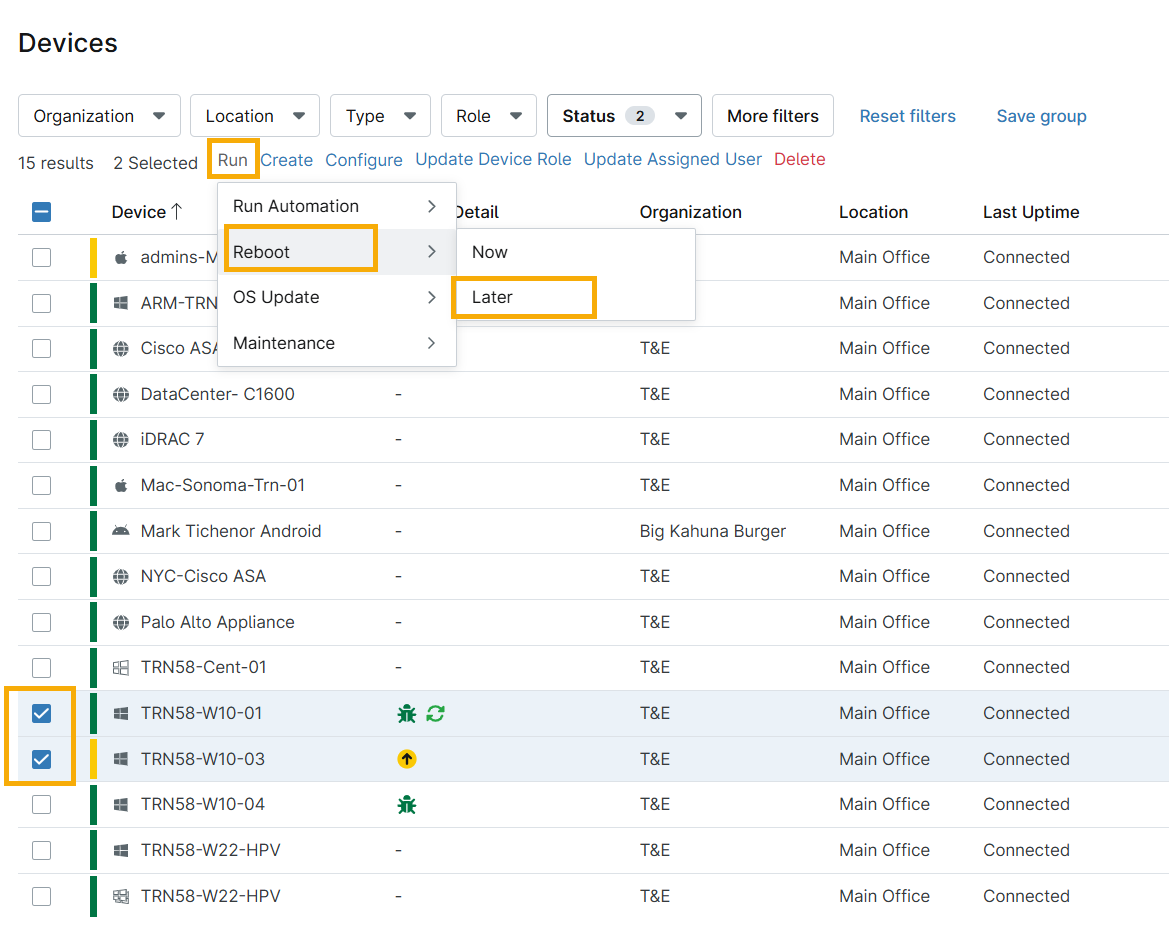Click the green sync icon on TRN58-W10-01
Viewport: 1169px width, 942px height.
[x=435, y=713]
